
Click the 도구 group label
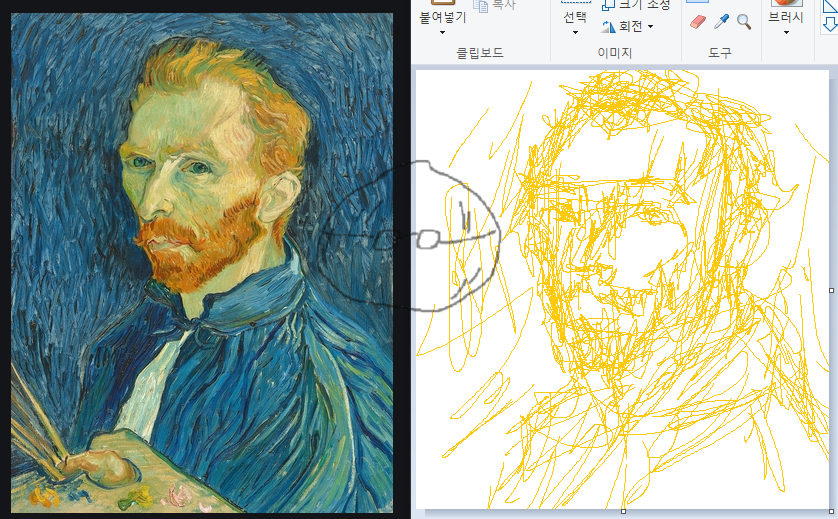click(x=720, y=52)
